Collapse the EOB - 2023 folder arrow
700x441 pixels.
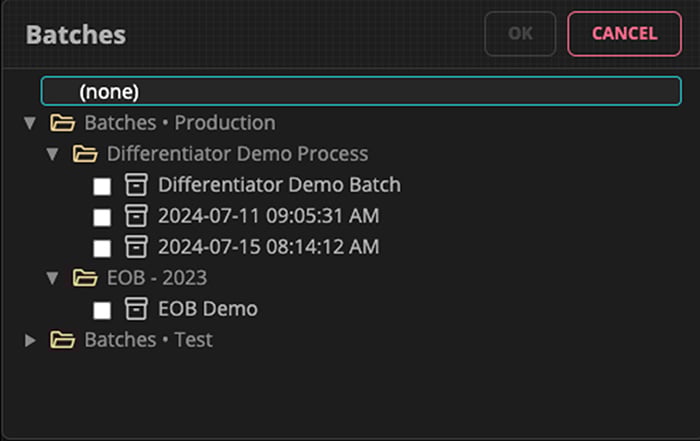pyautogui.click(x=53, y=278)
